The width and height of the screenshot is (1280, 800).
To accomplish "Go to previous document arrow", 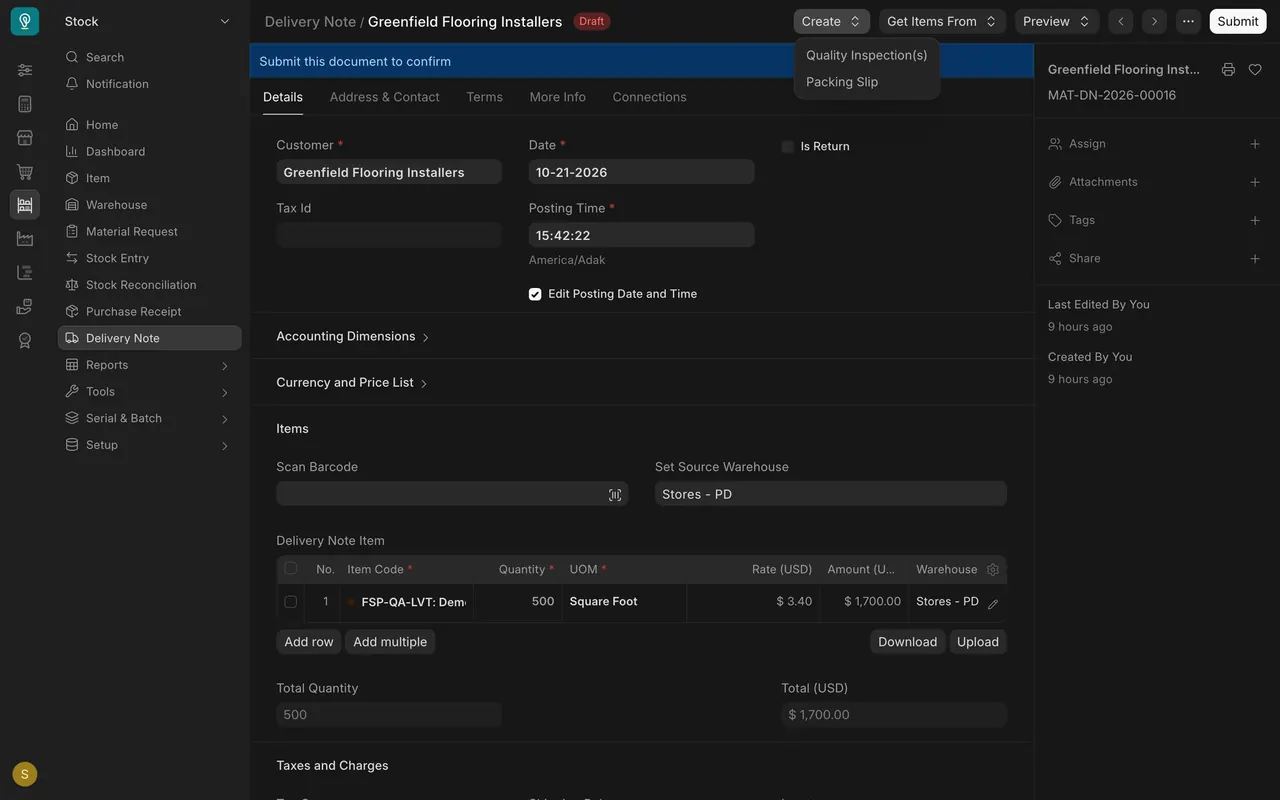I will [x=1121, y=21].
